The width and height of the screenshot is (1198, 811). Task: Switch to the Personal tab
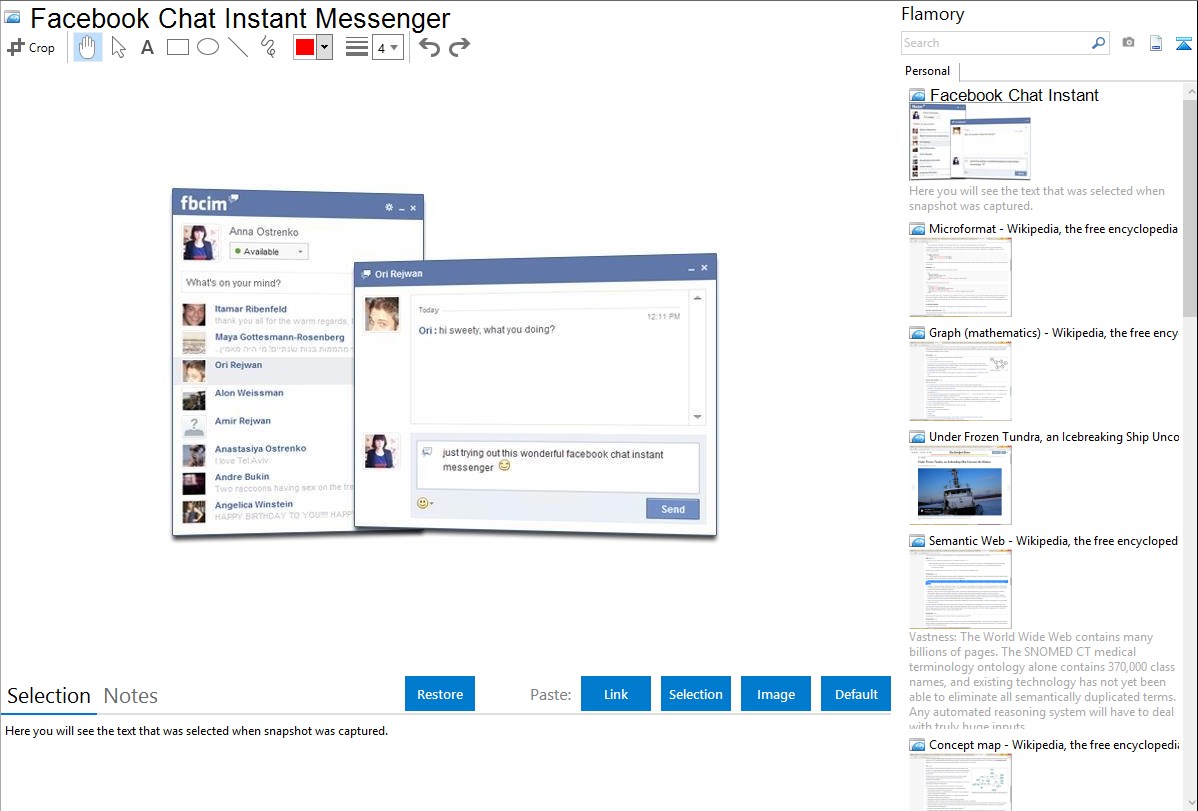[928, 71]
